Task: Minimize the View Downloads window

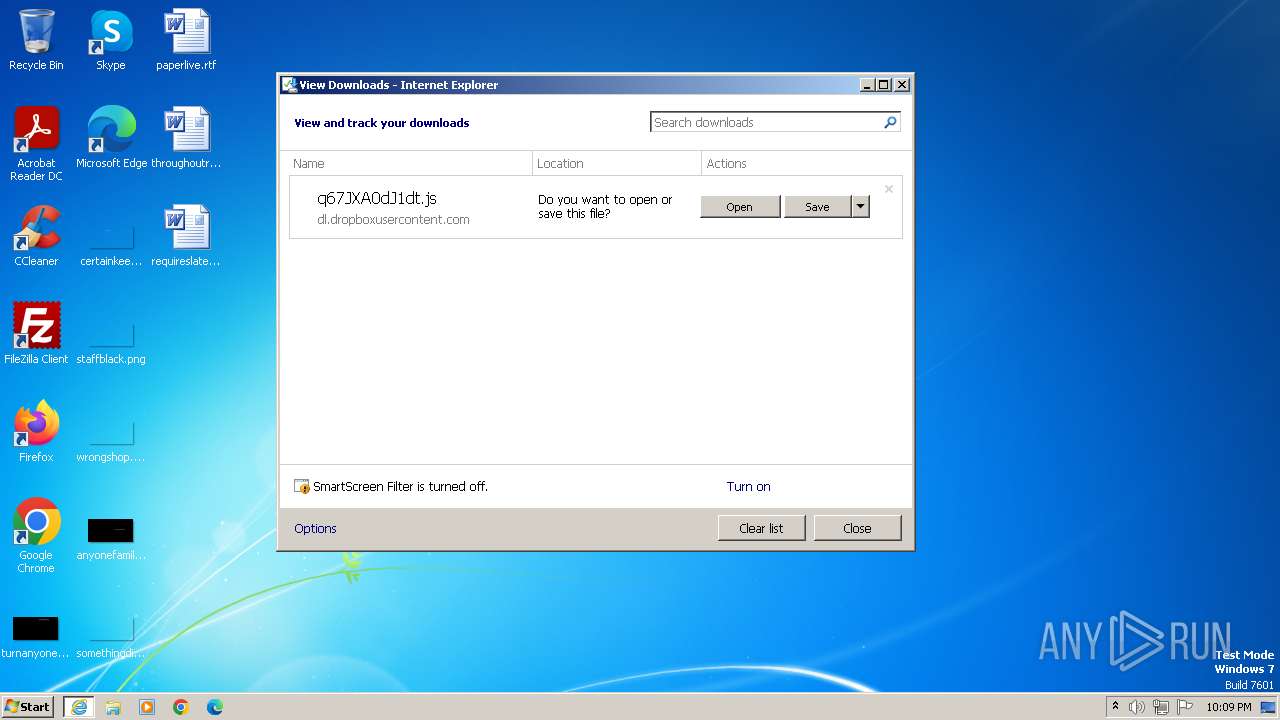Action: pos(867,85)
